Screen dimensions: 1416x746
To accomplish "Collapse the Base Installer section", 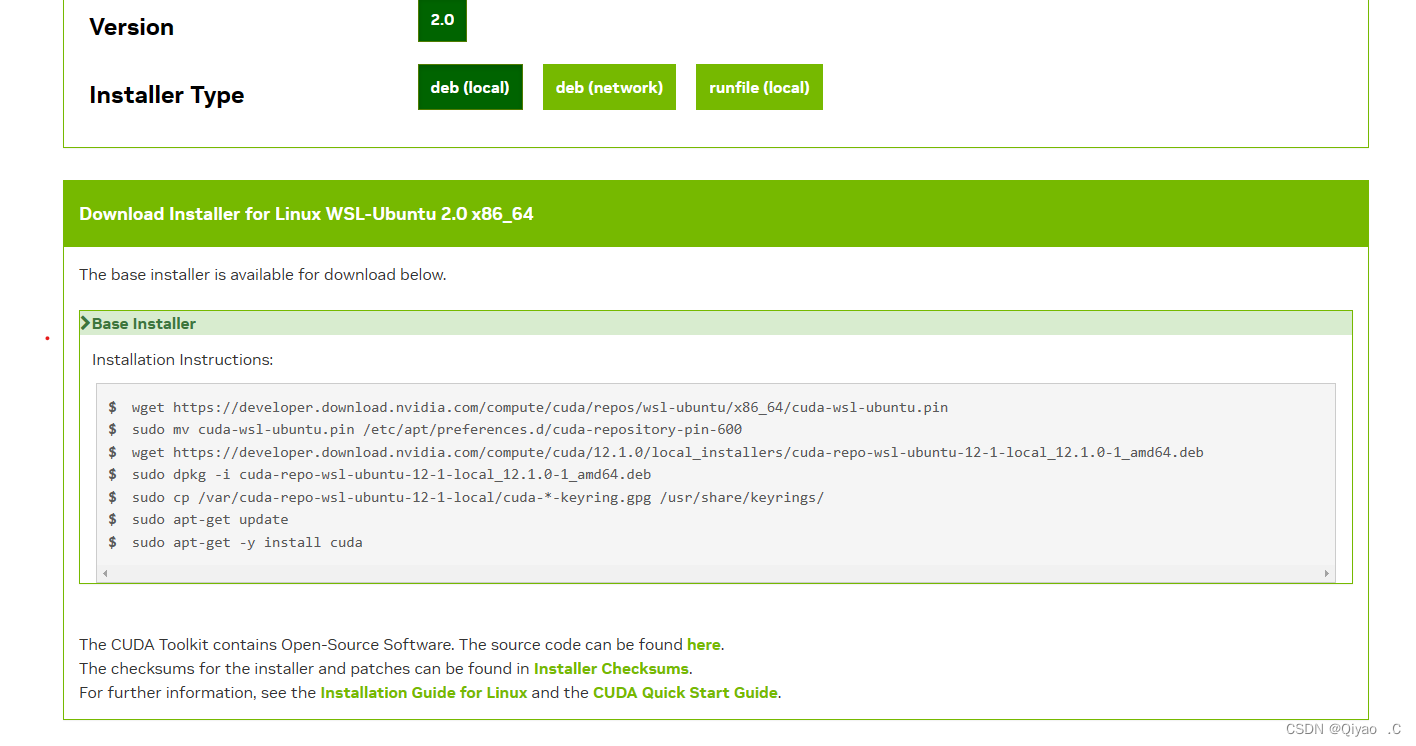I will coord(716,323).
